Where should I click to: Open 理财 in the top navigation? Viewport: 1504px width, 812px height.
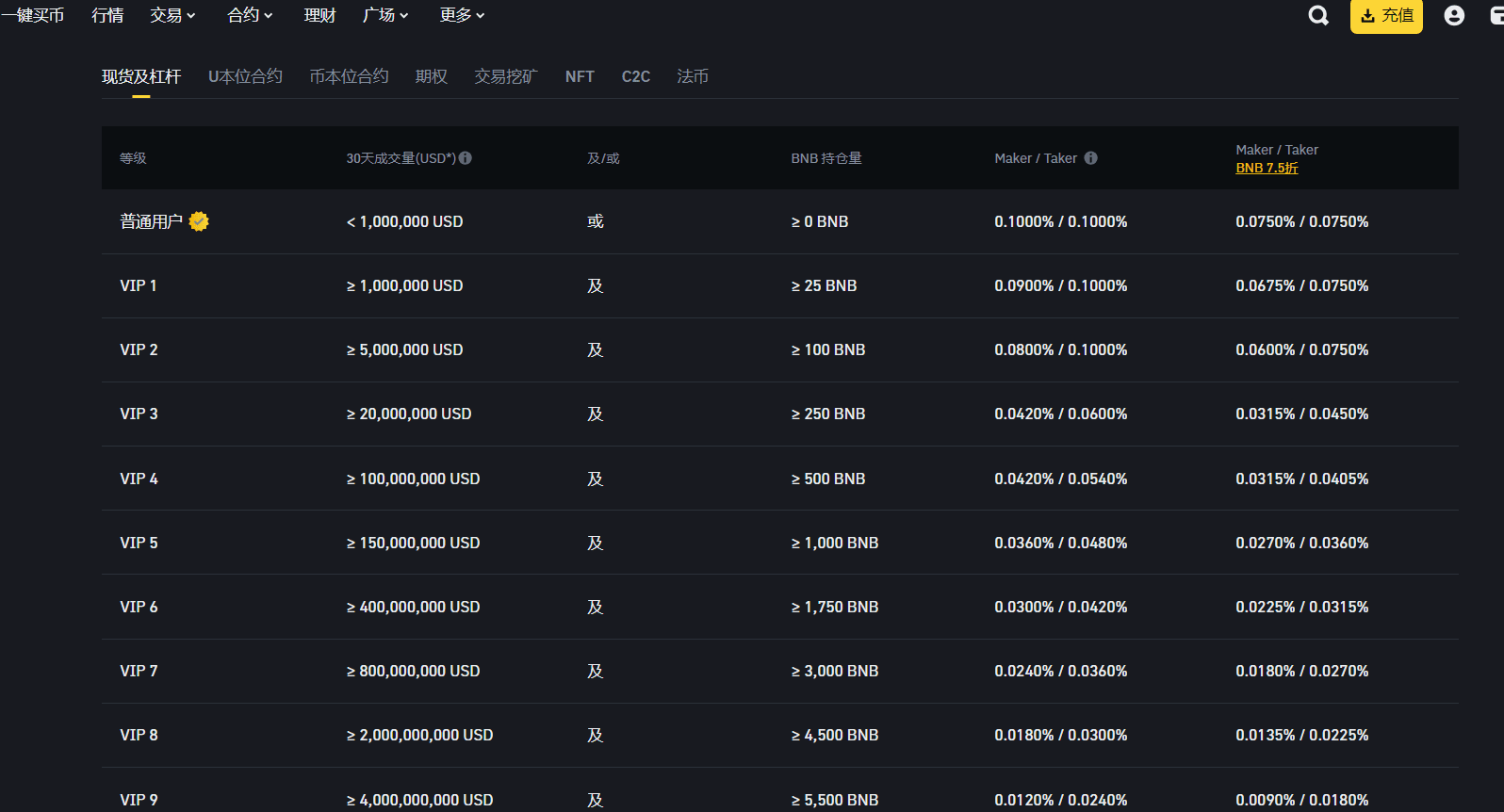320,15
